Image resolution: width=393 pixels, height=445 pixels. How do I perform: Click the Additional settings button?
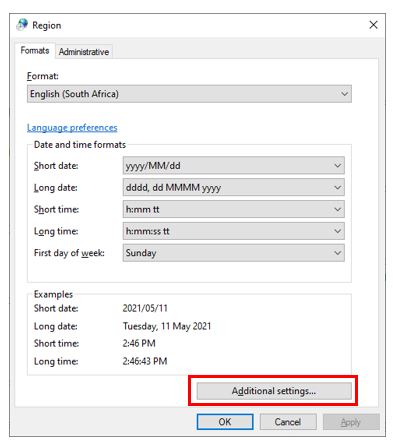274,391
